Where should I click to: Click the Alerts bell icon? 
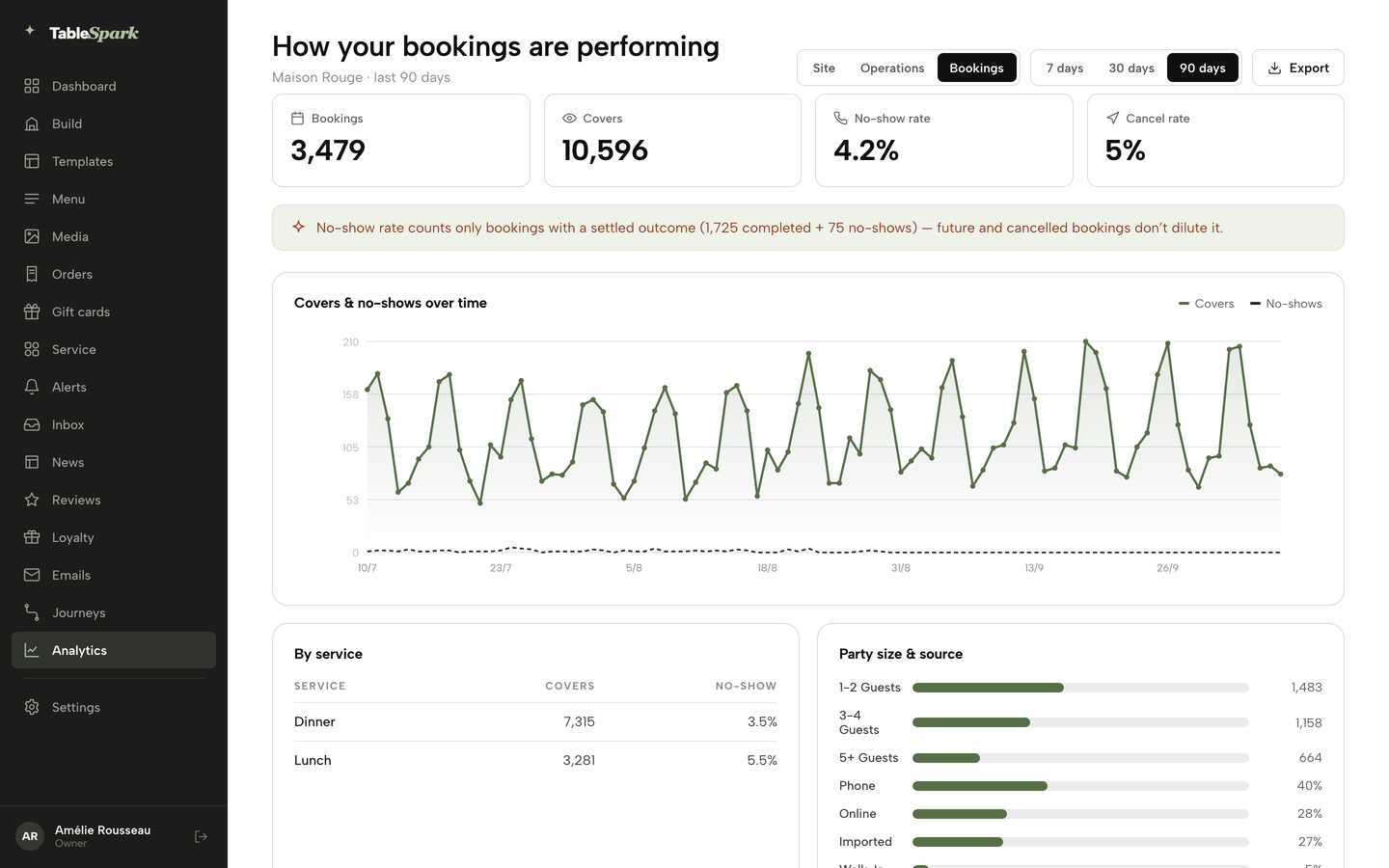point(32,387)
